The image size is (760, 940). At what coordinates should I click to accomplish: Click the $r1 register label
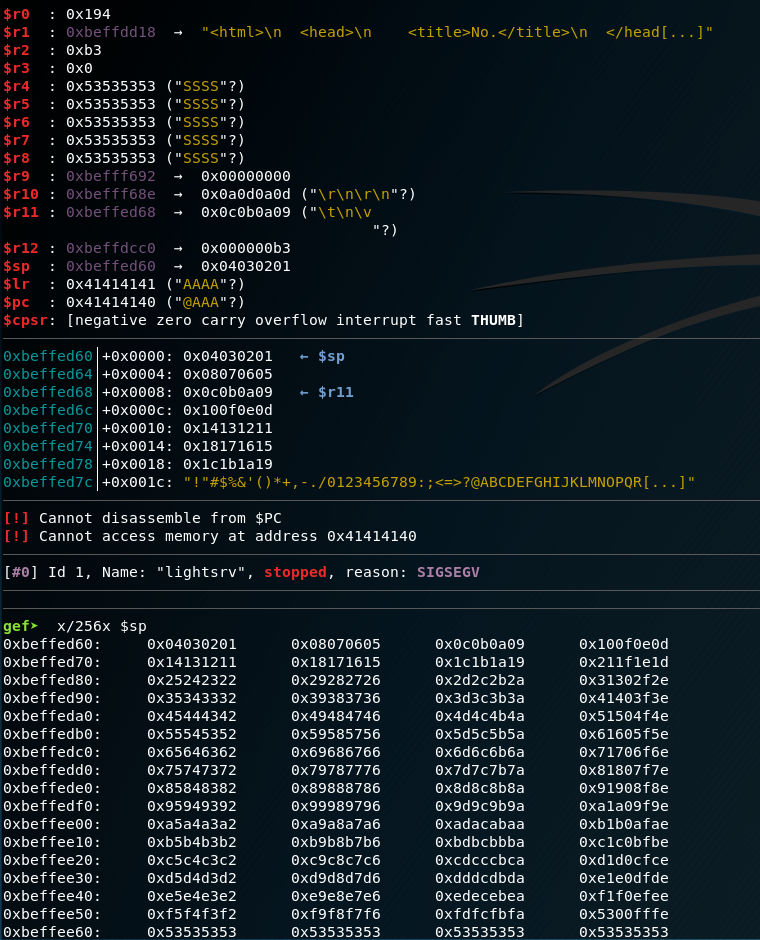[x=16, y=32]
